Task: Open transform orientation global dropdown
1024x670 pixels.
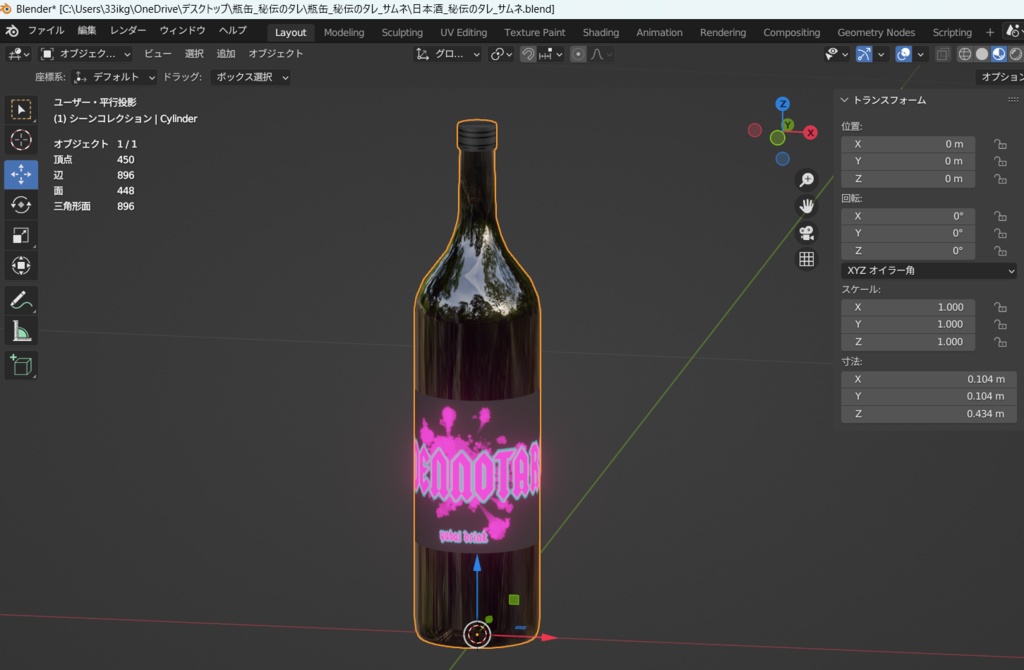Action: (x=447, y=55)
